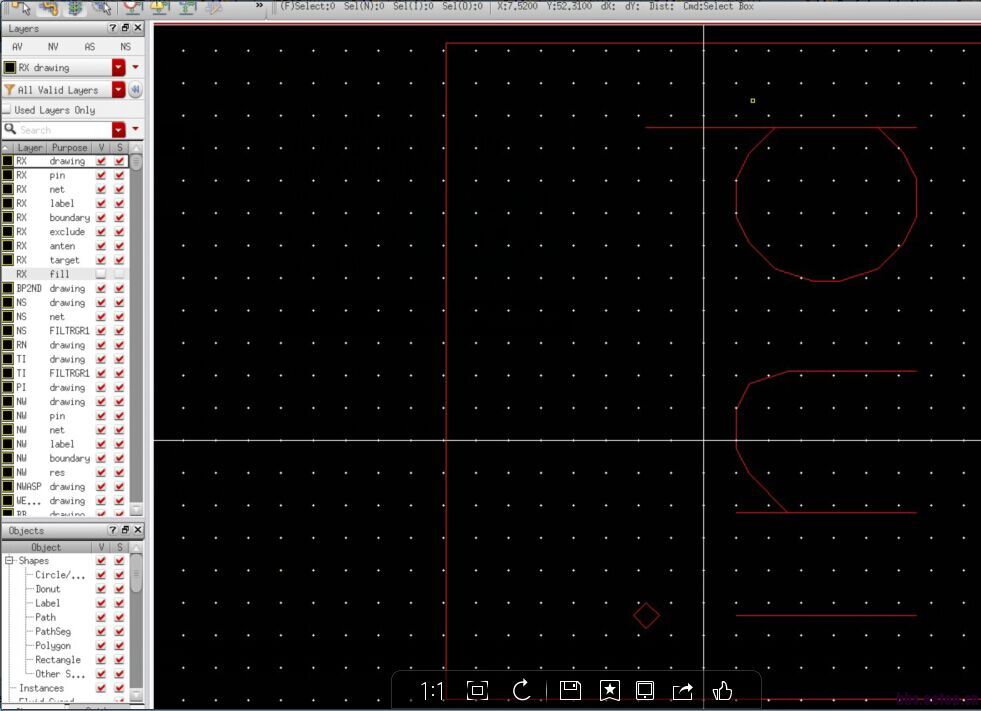Click small red triangle beside search box
981x711 pixels.
pos(135,129)
